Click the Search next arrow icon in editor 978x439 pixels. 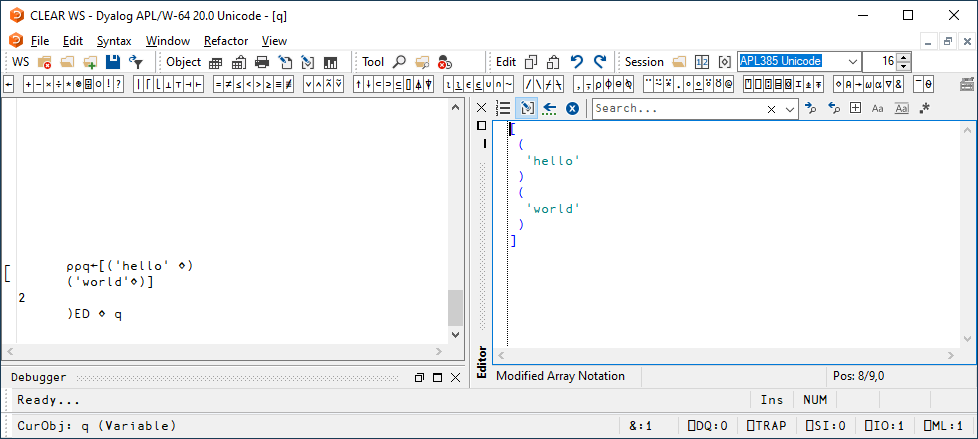(x=812, y=108)
